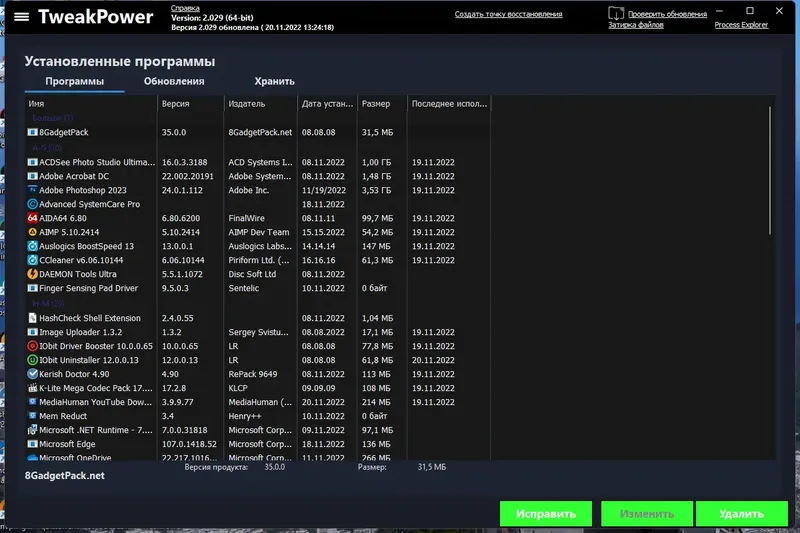
Task: Select the Microsoft Edge name
Action: point(67,444)
